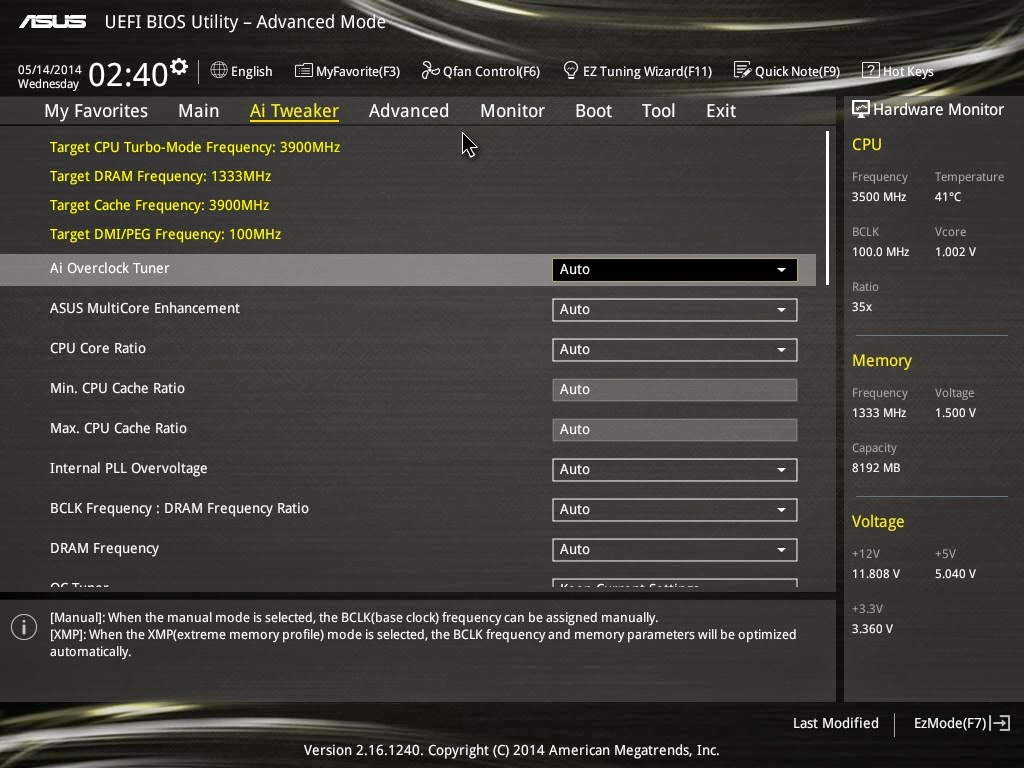Switch to the Boot tab
The height and width of the screenshot is (768, 1024).
[594, 110]
